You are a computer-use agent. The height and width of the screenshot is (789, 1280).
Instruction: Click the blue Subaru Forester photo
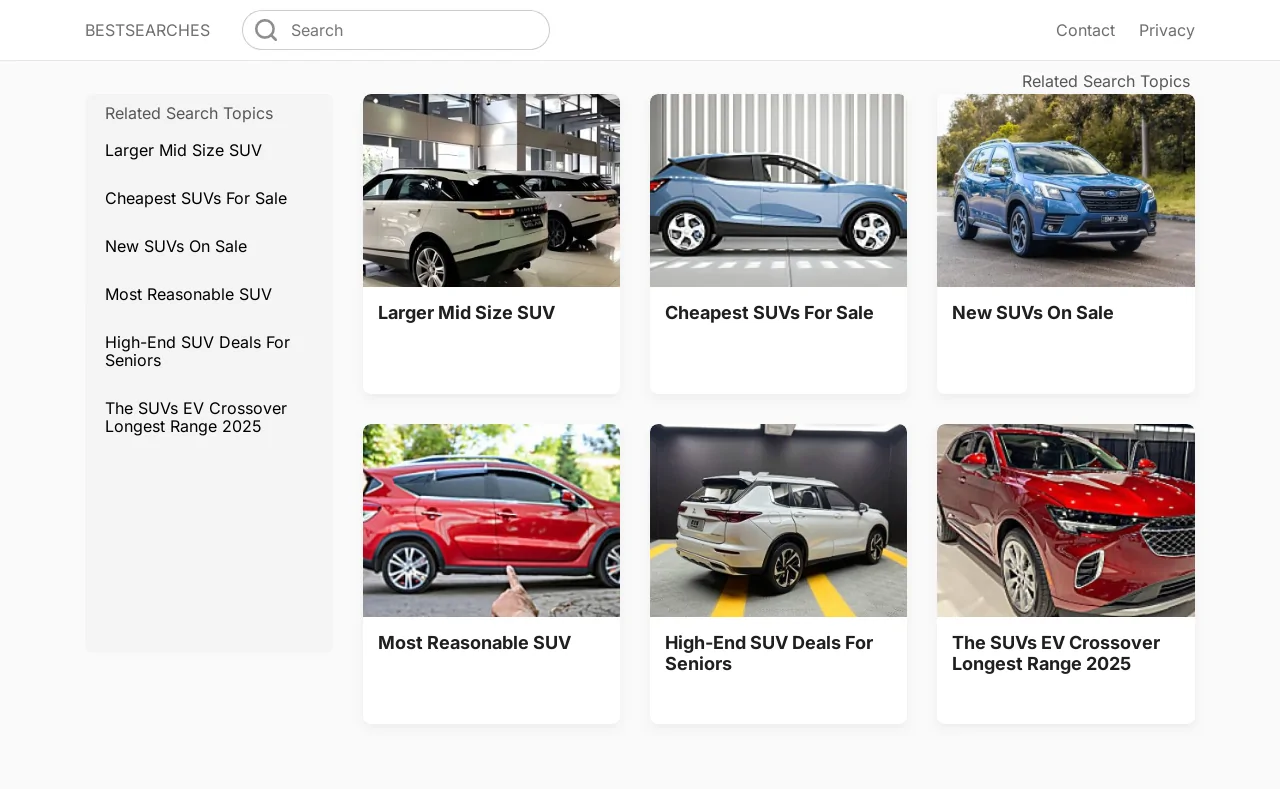(1065, 190)
